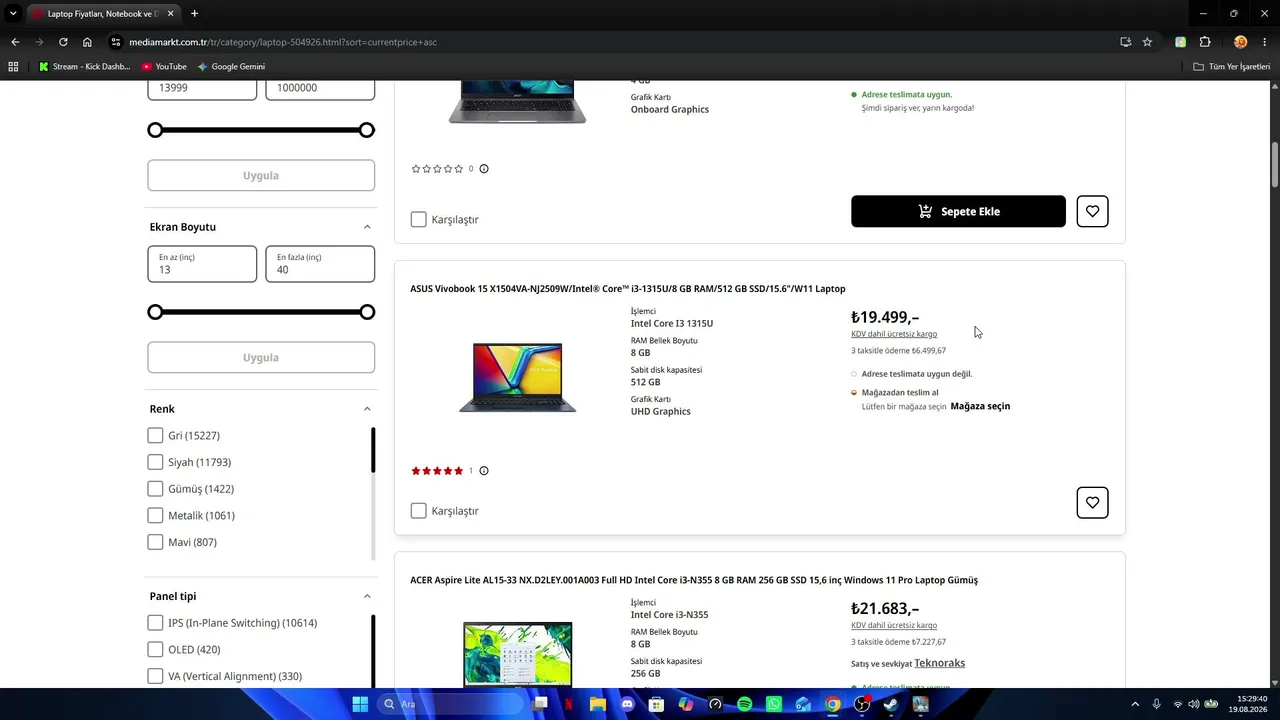The image size is (1280, 720).
Task: Open the ASUS Vivobook 15 product title
Action: pyautogui.click(x=628, y=289)
